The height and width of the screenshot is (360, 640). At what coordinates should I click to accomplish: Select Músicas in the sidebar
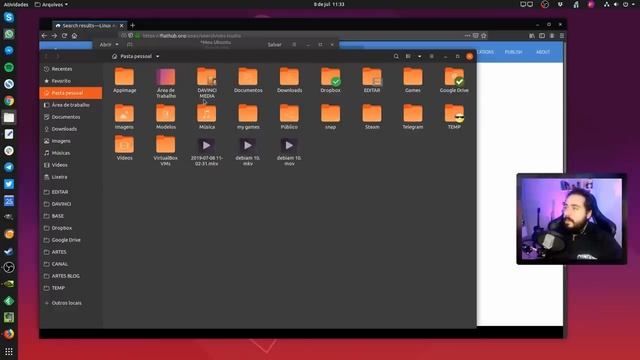[71, 153]
